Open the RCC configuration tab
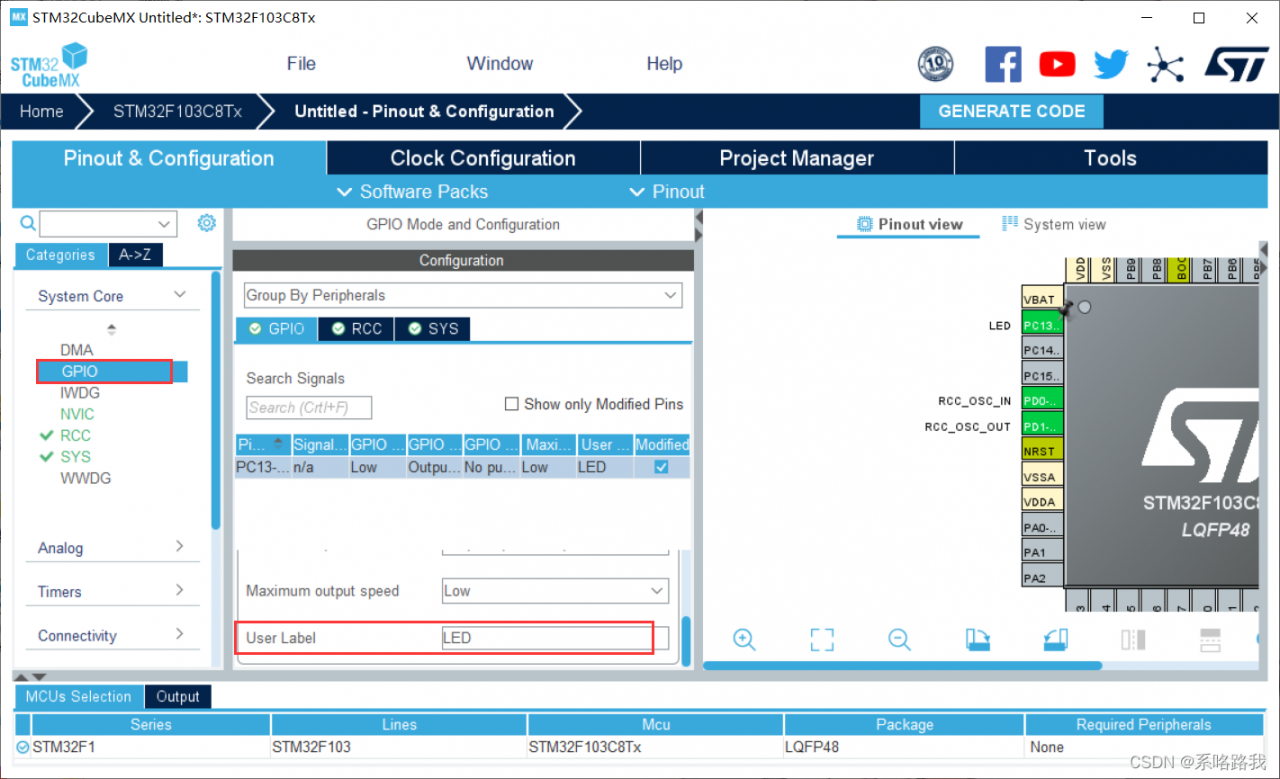This screenshot has height=779, width=1280. (356, 329)
